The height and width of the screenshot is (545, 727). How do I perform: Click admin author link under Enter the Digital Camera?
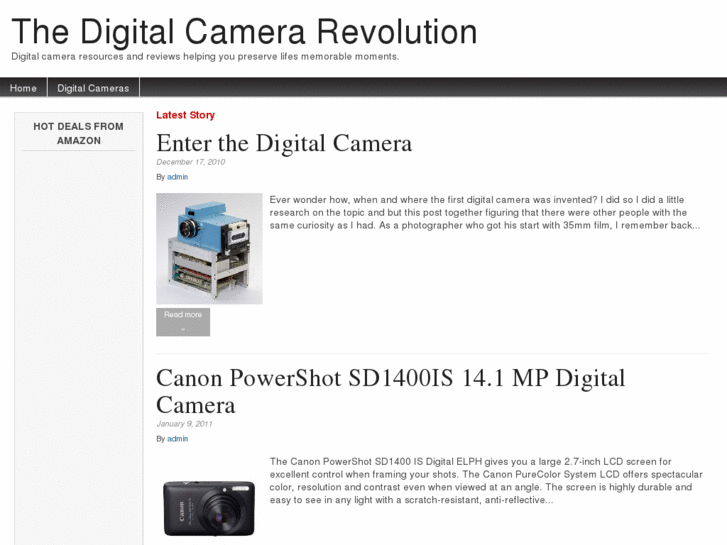point(178,177)
